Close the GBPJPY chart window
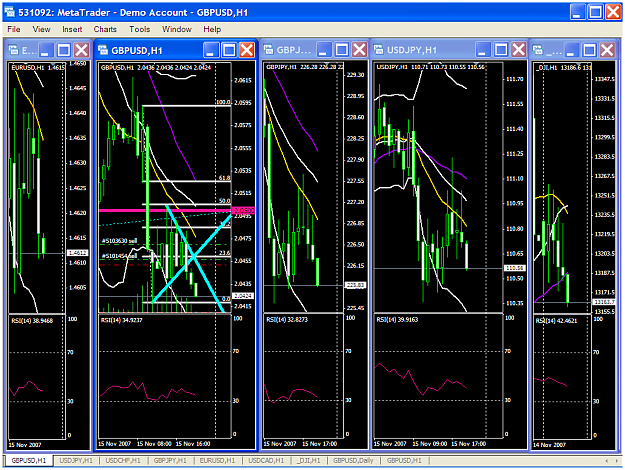 [x=360, y=50]
